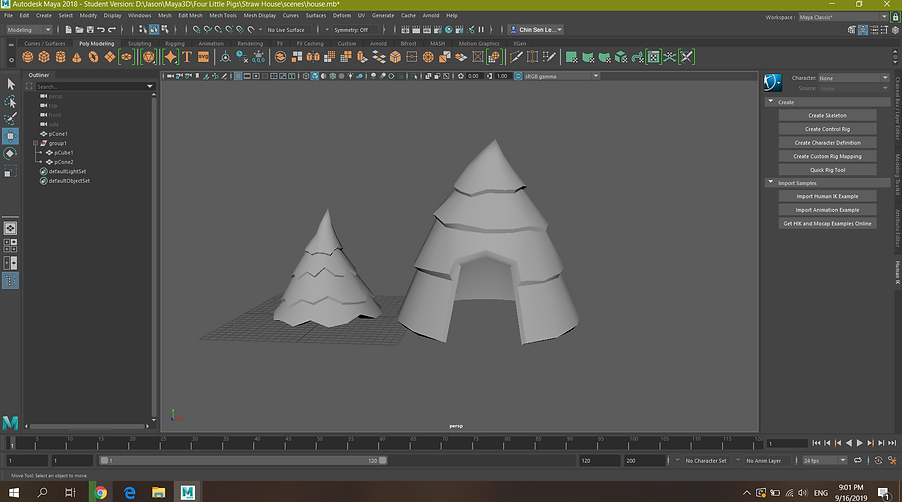Toggle wireframe display in viewport toolbar
This screenshot has width=902, height=502.
click(305, 76)
